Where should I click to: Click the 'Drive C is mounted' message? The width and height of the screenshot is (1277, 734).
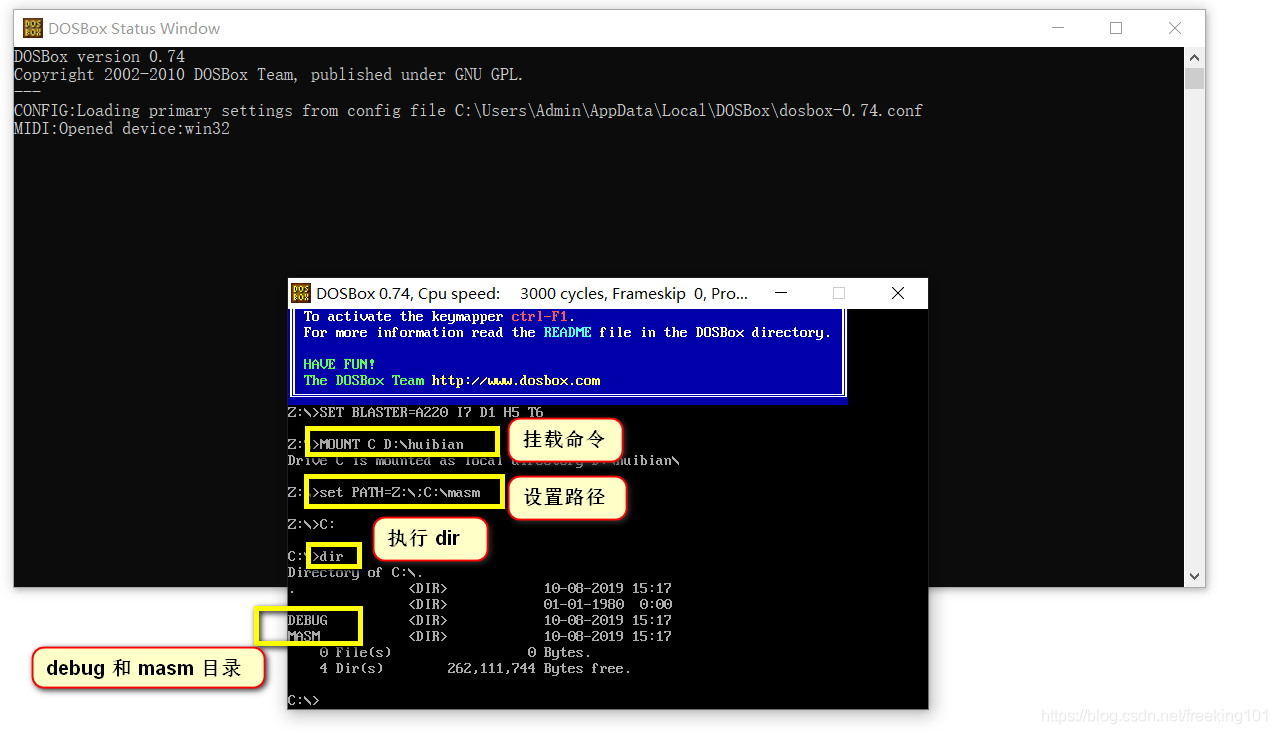coord(484,461)
